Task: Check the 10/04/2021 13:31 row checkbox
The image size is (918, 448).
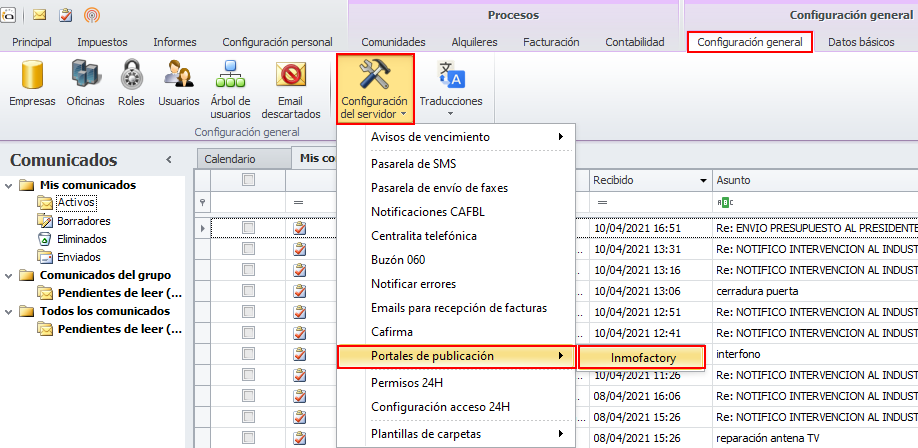Action: tap(249, 249)
